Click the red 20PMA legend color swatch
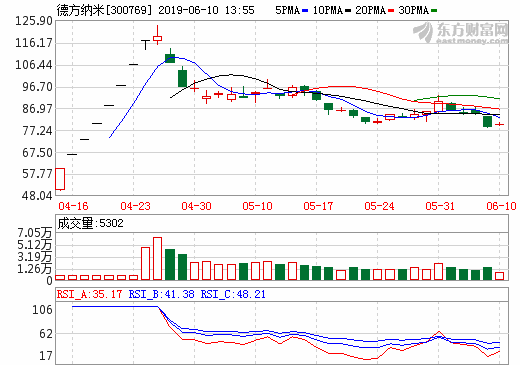Screen dimensions: 520x365 [x=391, y=11]
